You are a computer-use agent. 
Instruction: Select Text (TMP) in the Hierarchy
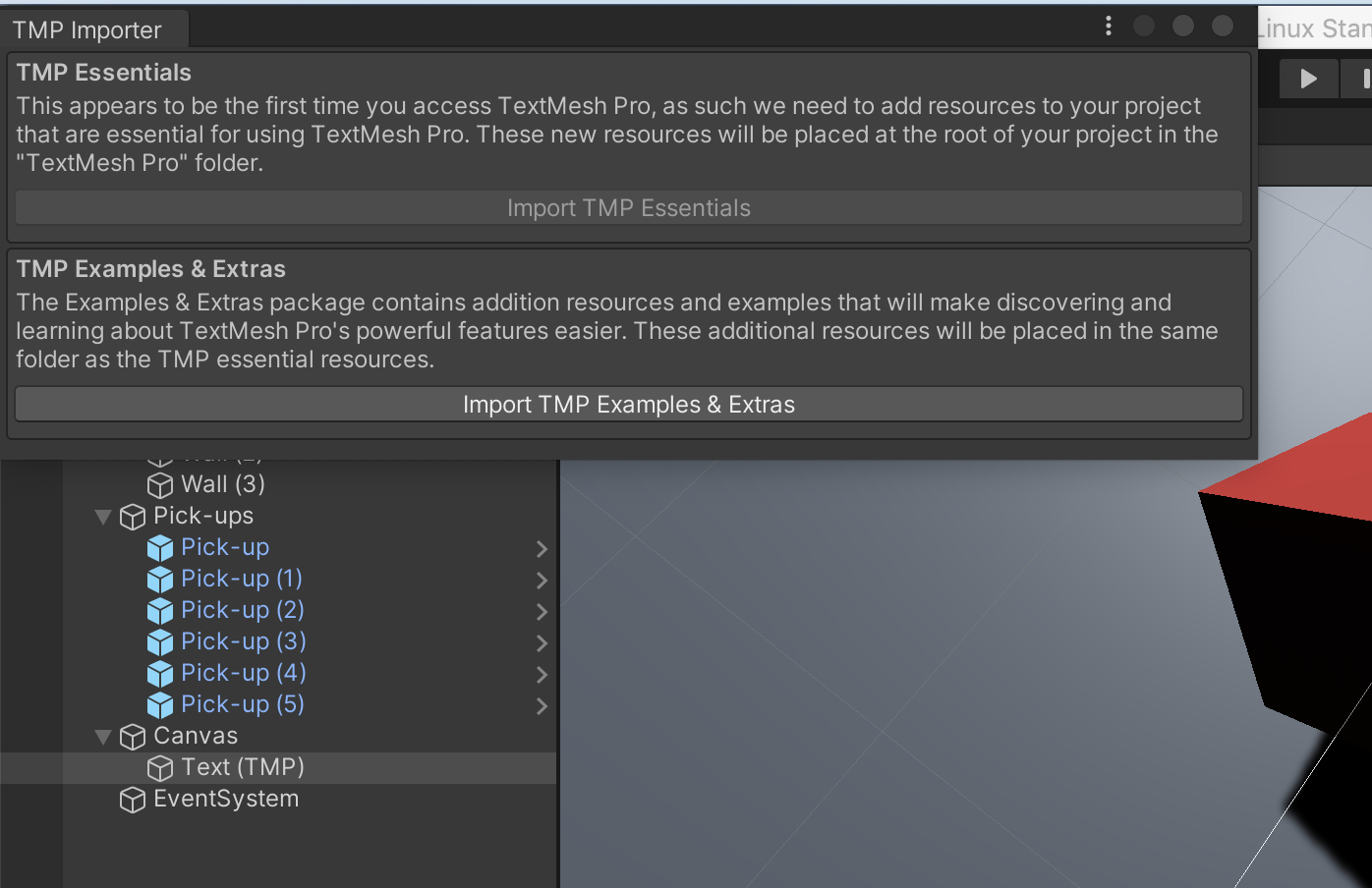[x=243, y=767]
